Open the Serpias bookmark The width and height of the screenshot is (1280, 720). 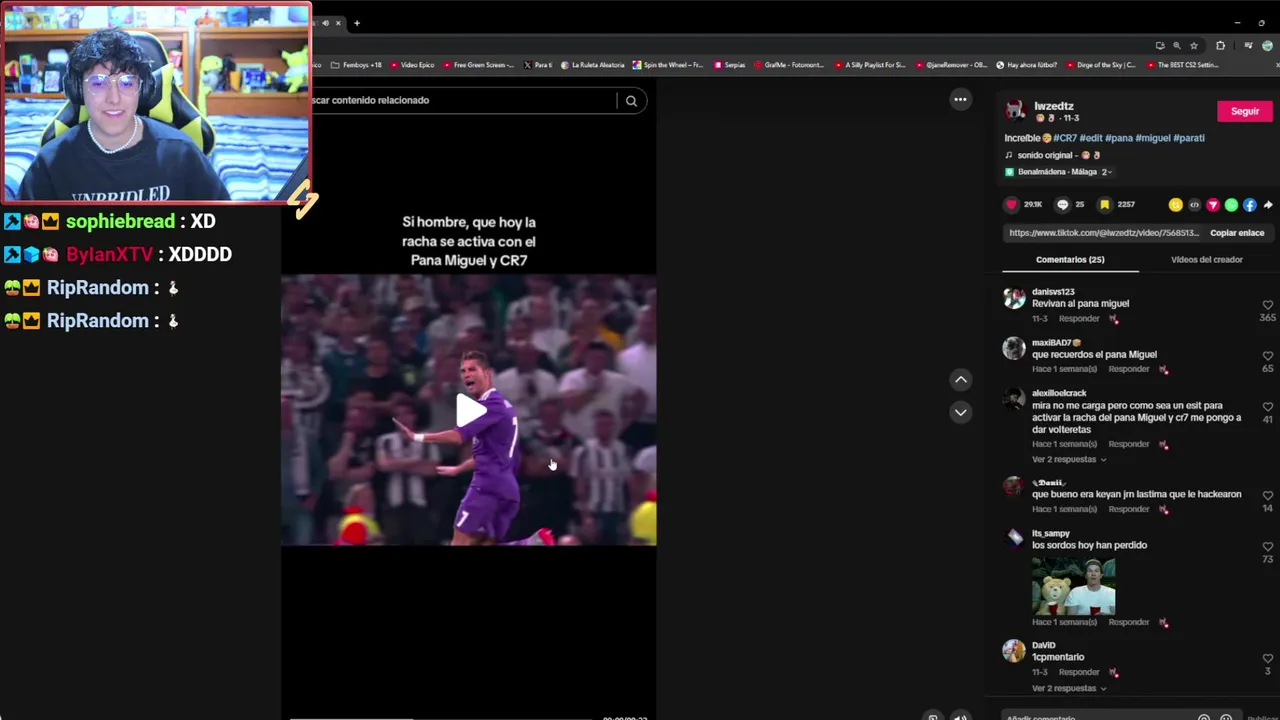tap(730, 65)
